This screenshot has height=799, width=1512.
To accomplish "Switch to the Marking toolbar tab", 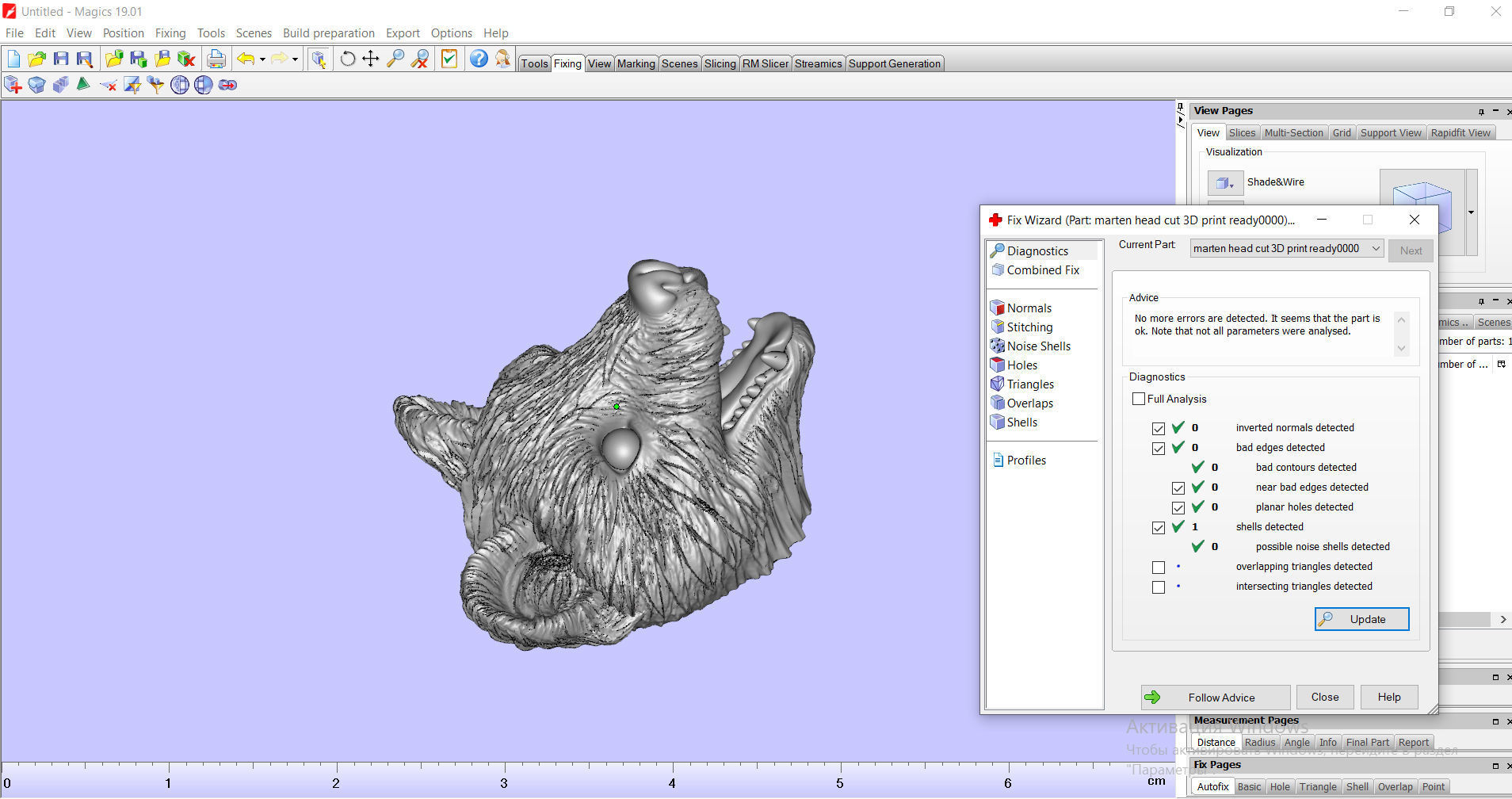I will pos(636,63).
